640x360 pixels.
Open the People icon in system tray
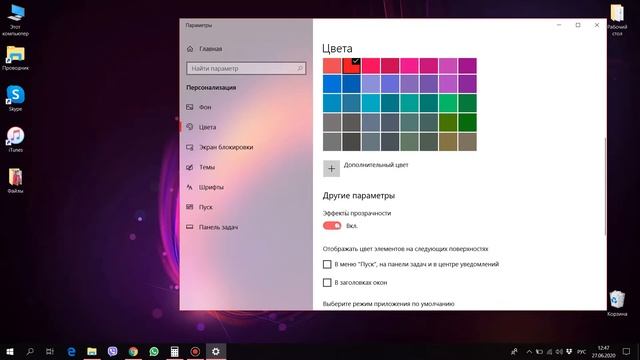[514, 351]
